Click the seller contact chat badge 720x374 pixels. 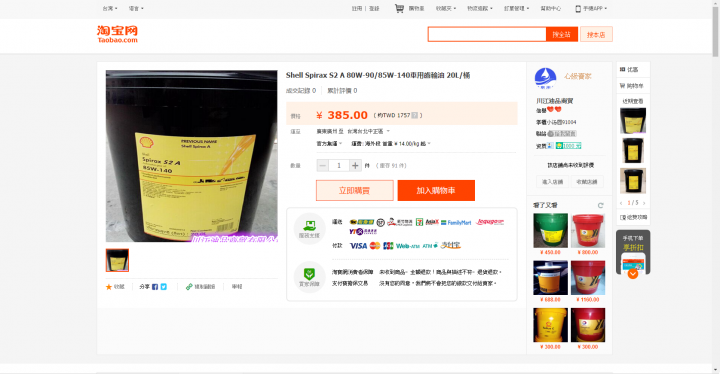[x=562, y=134]
